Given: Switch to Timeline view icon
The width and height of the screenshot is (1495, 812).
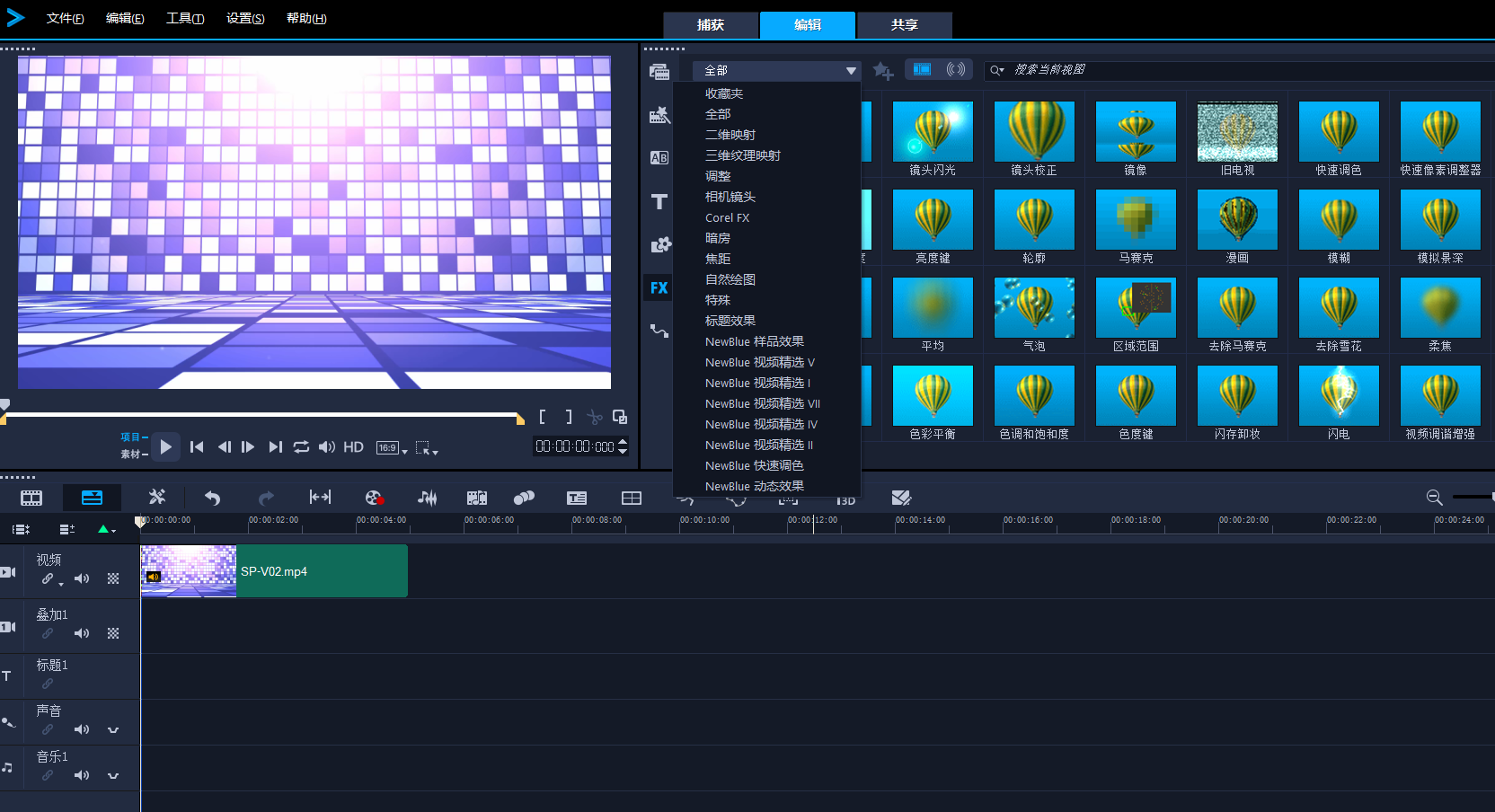Looking at the screenshot, I should tap(92, 498).
